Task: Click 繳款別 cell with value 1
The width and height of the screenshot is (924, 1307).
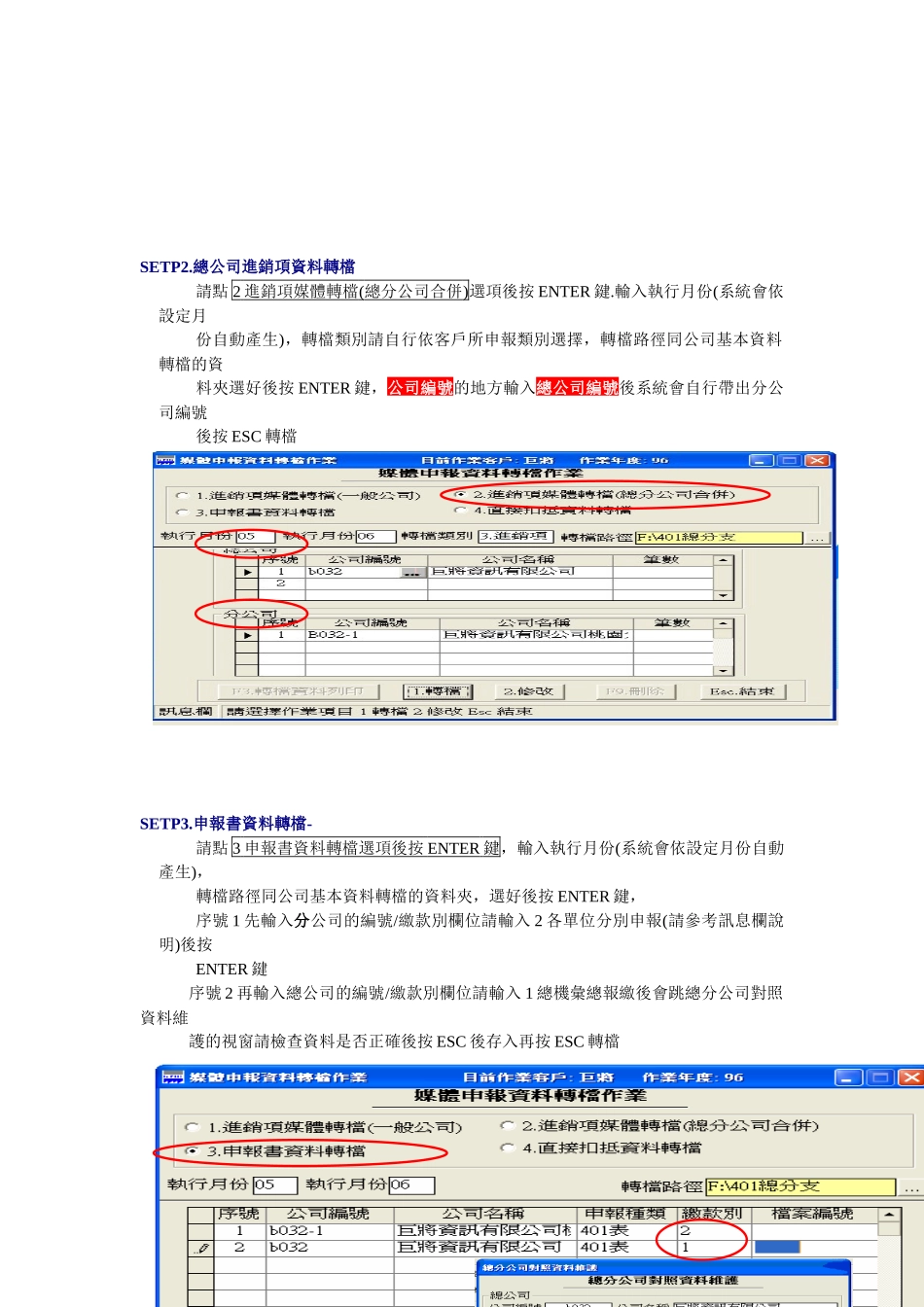Action: point(713,1247)
